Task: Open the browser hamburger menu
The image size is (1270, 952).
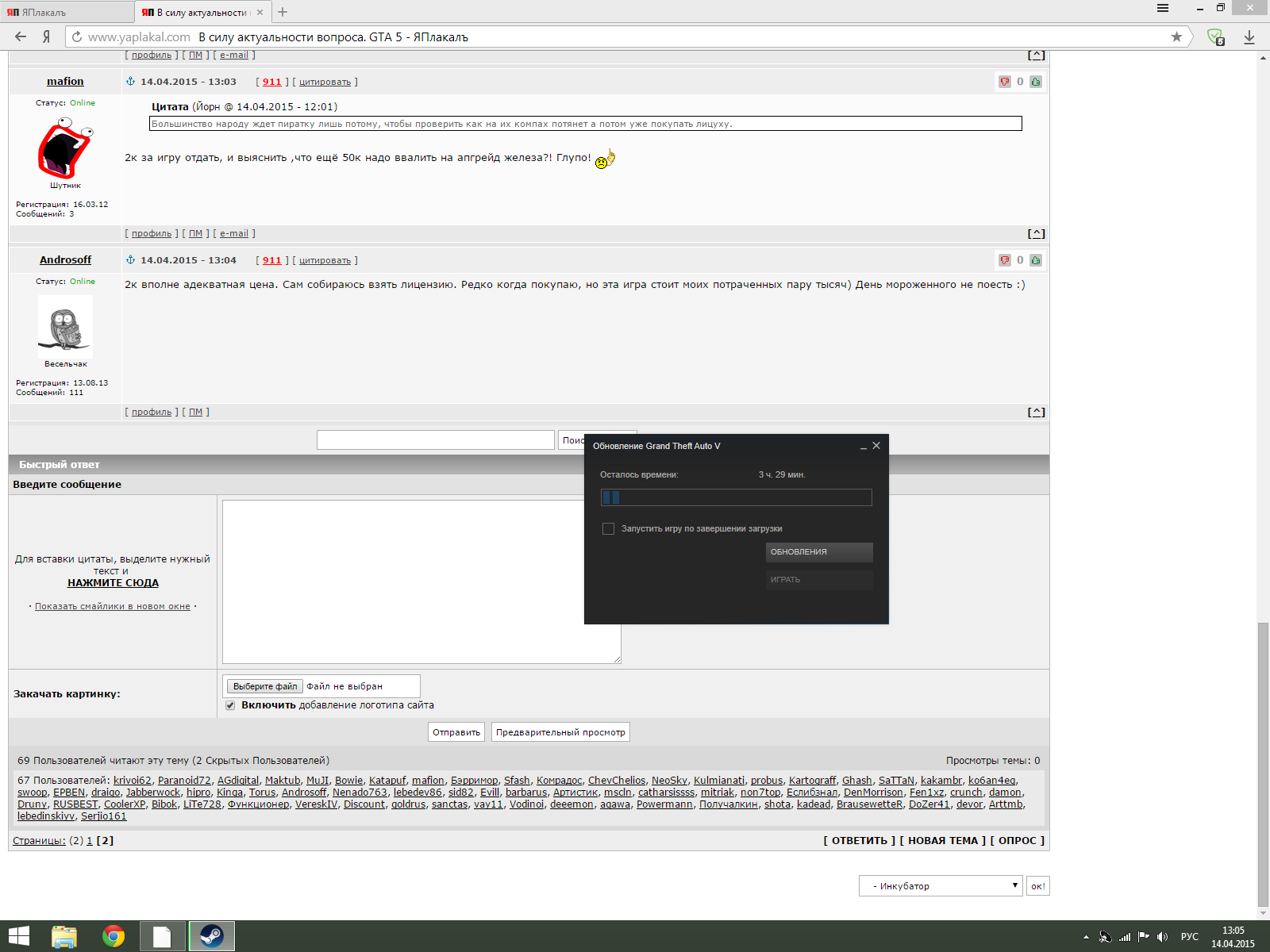Action: (1163, 8)
